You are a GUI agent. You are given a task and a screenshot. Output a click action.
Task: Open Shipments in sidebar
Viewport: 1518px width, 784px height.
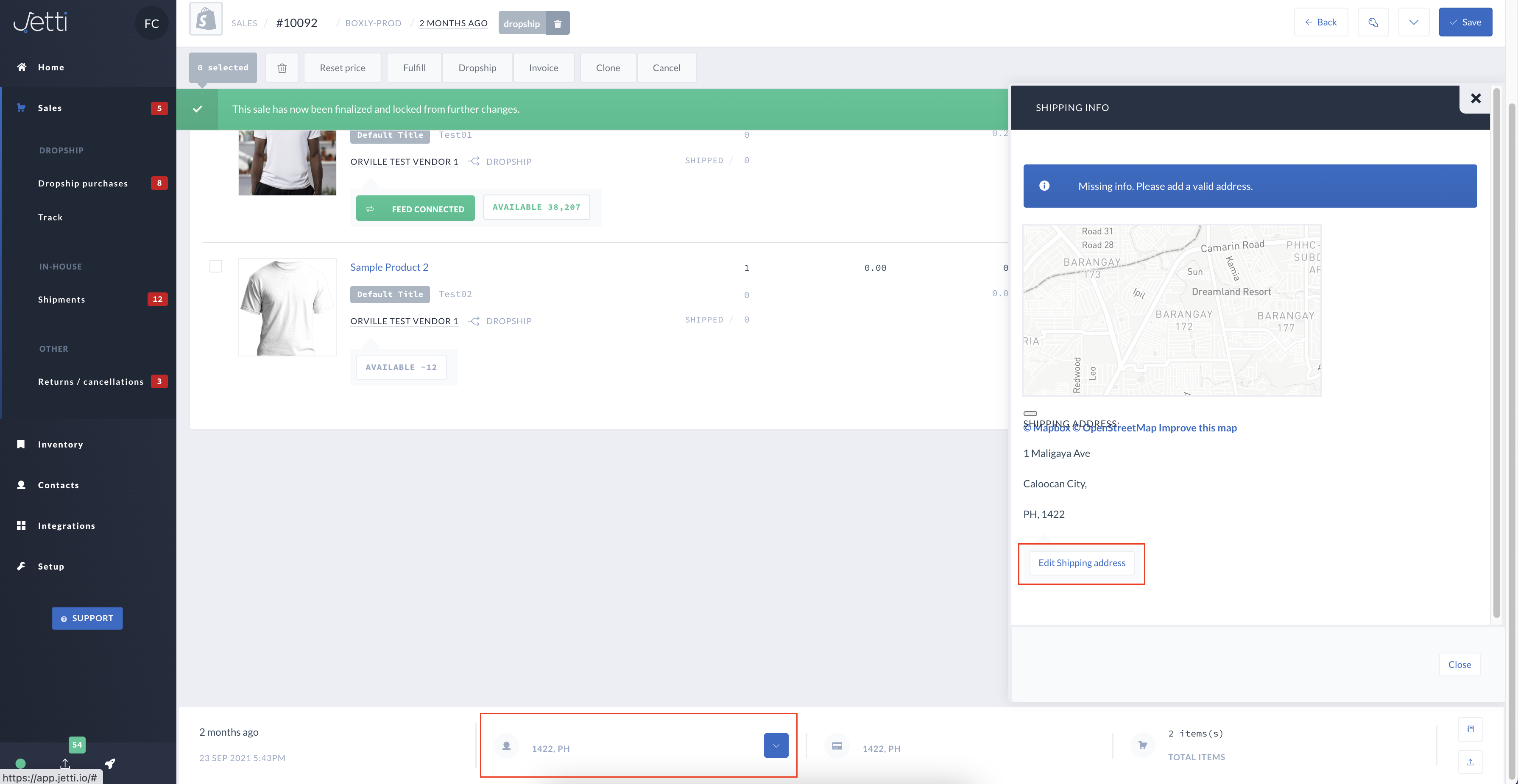click(x=62, y=299)
